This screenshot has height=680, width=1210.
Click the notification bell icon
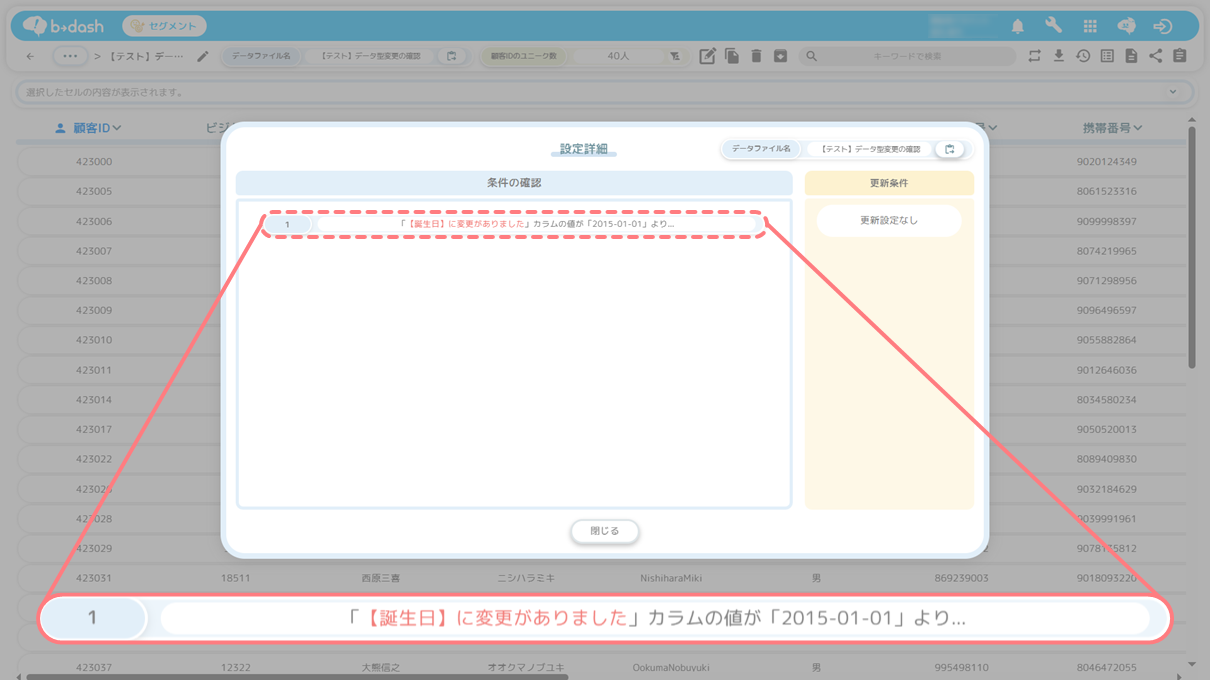pos(1017,26)
